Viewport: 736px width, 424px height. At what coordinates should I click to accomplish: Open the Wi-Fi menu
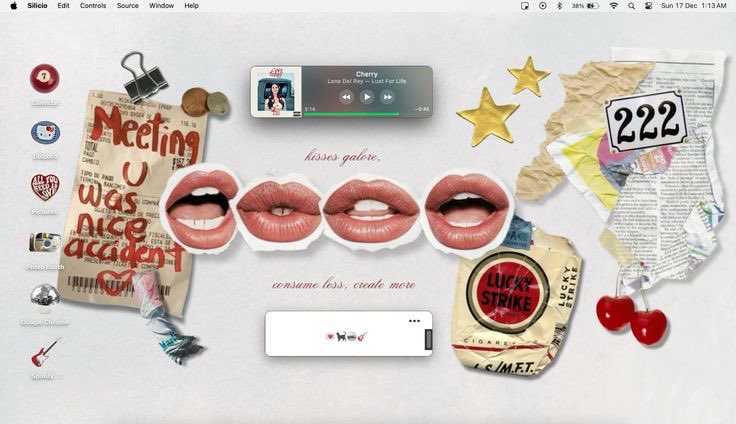pos(613,6)
